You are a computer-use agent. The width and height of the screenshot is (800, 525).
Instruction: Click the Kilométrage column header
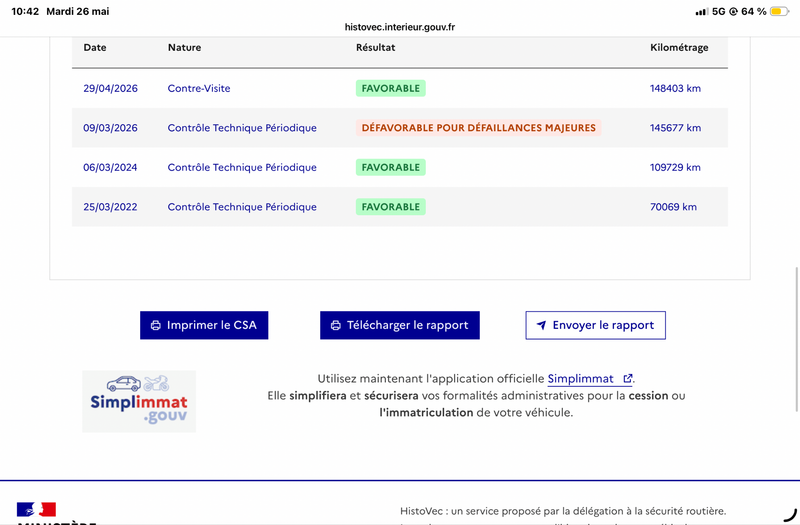[x=679, y=47]
